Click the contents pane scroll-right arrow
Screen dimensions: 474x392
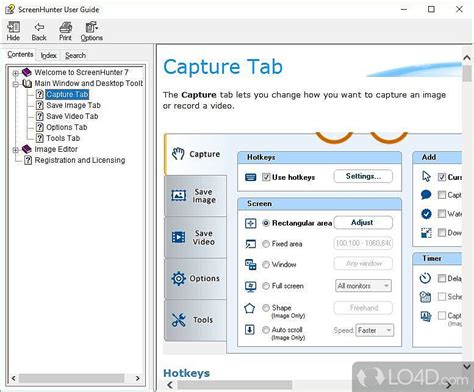137,378
